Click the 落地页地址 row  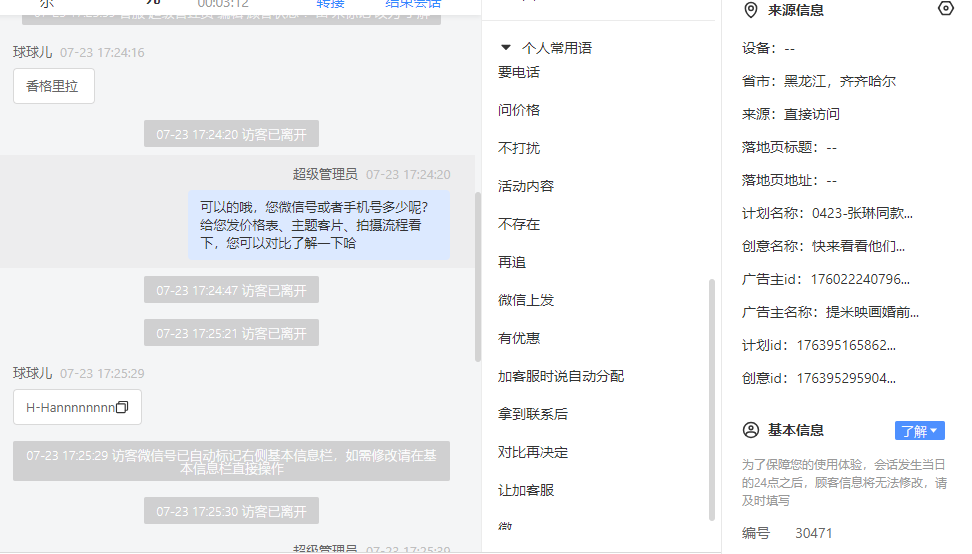789,180
